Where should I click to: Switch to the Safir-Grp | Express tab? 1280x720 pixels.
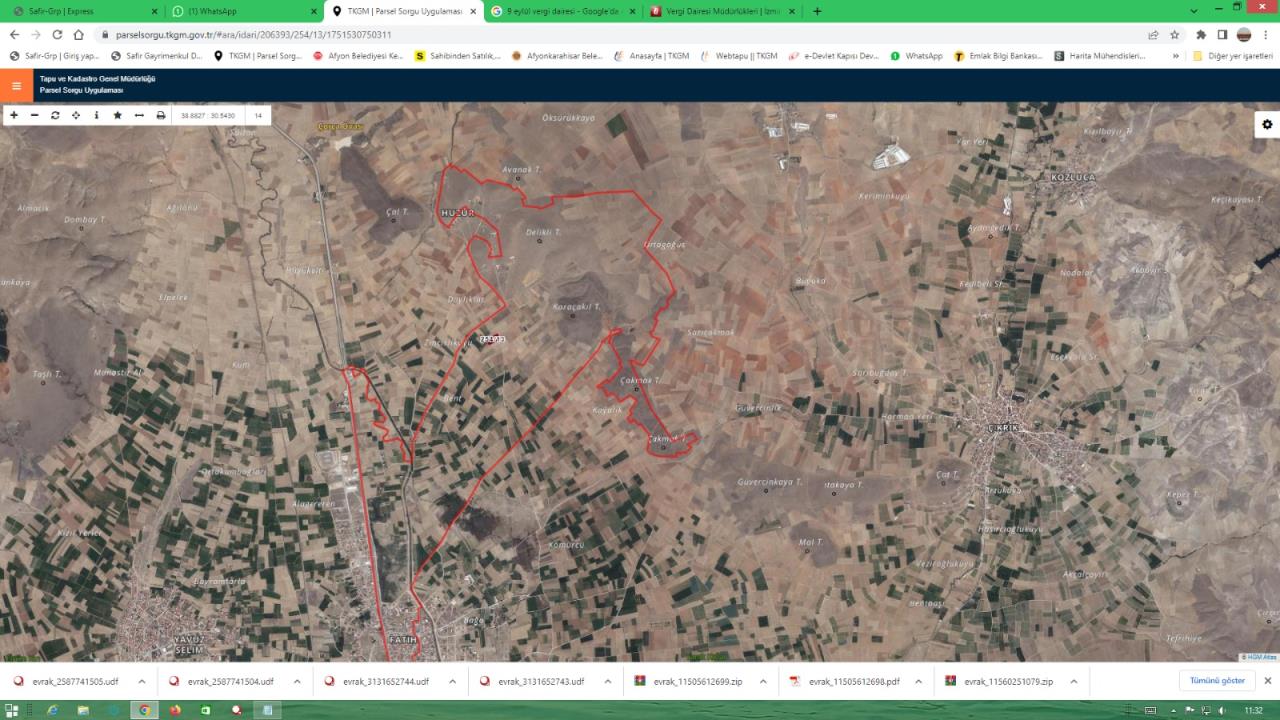coord(83,11)
